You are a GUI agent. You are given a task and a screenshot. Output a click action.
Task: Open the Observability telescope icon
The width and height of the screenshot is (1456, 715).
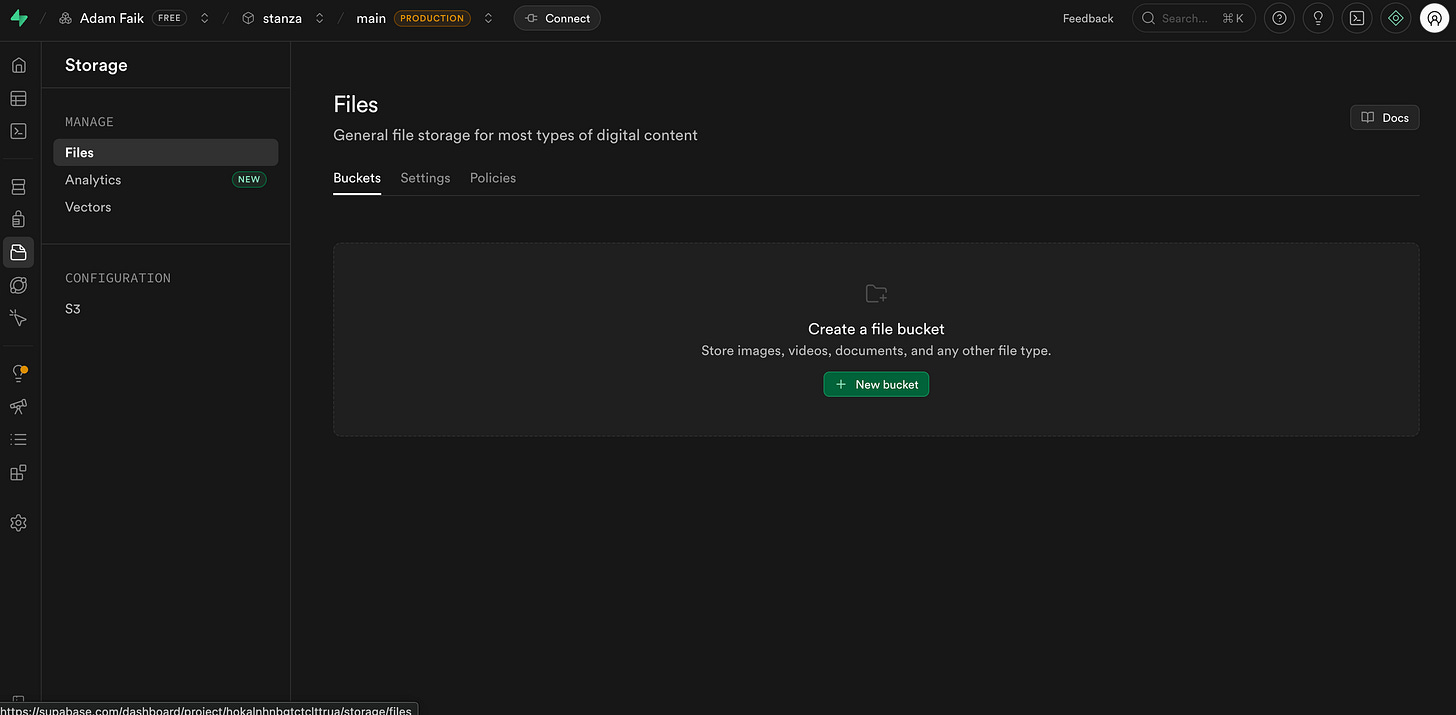18,407
